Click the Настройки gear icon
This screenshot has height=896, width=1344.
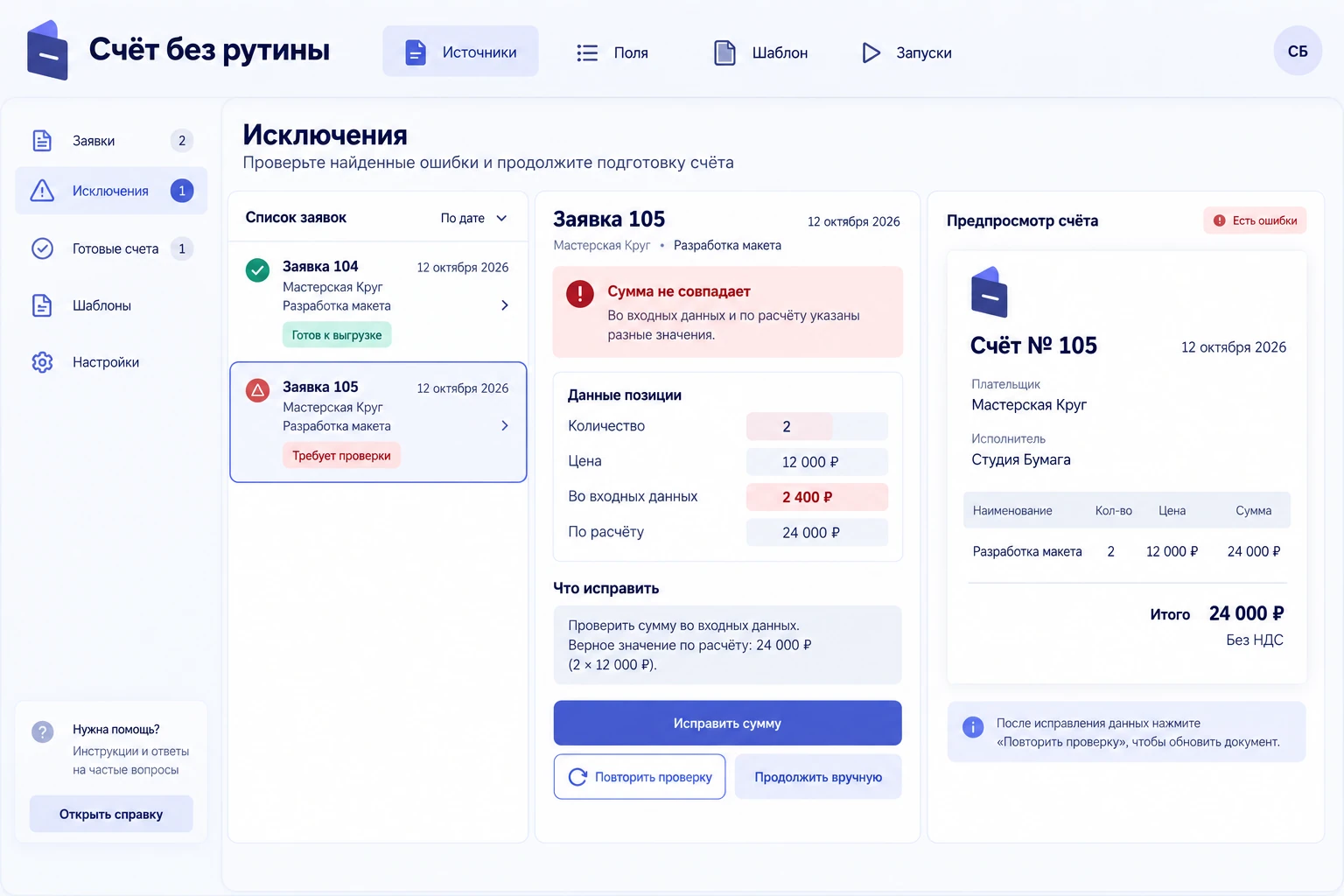[42, 362]
